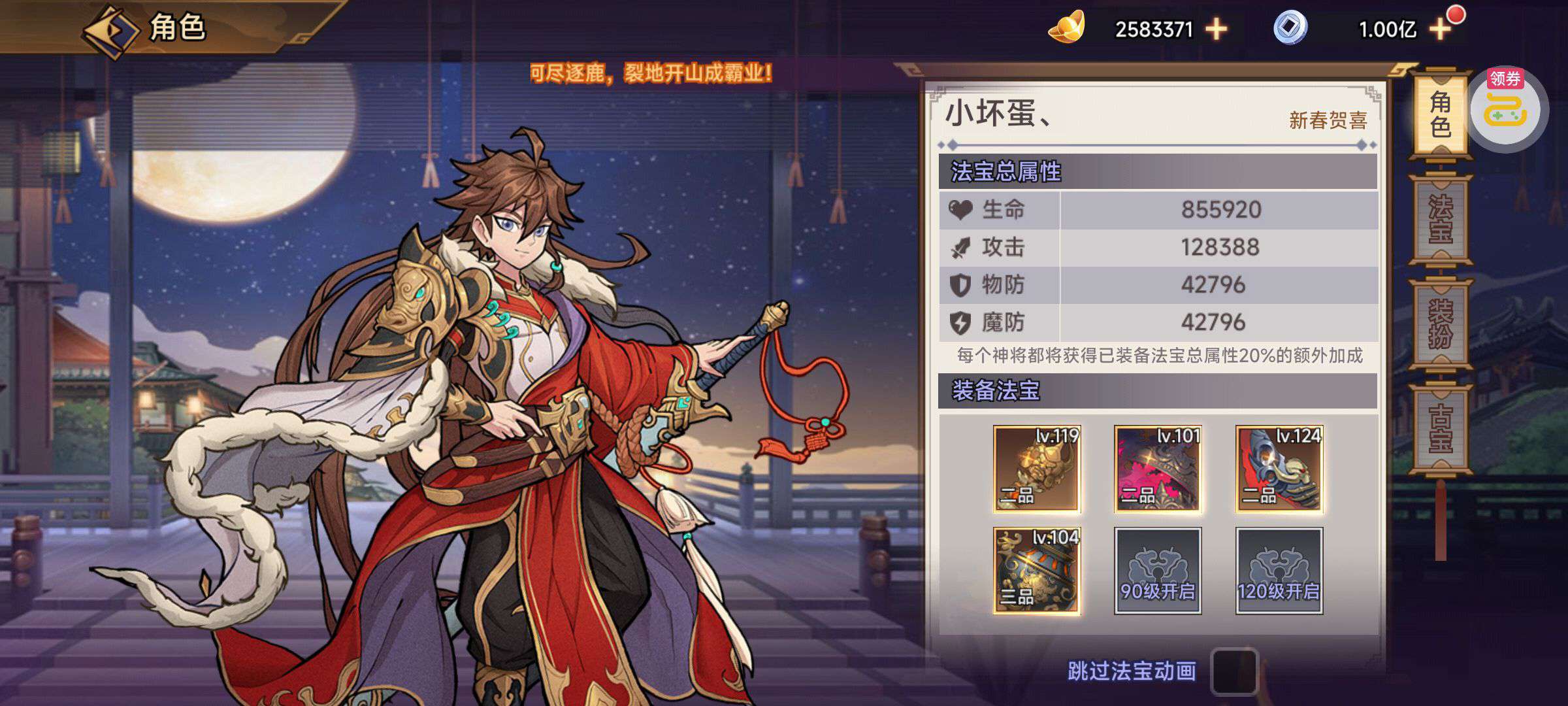Screen dimensions: 1568x706
Task: Tap the locked 90级开启 treasure slot
Action: (1158, 571)
